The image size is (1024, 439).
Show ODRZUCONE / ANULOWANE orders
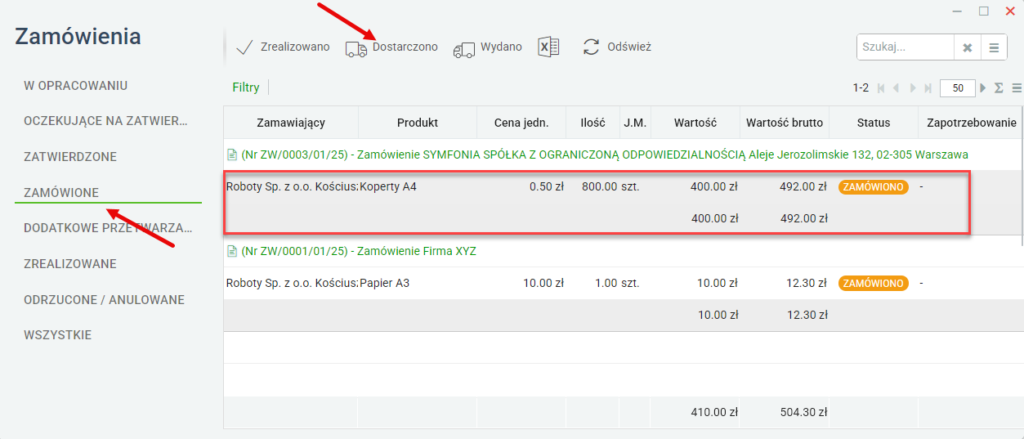pos(104,300)
